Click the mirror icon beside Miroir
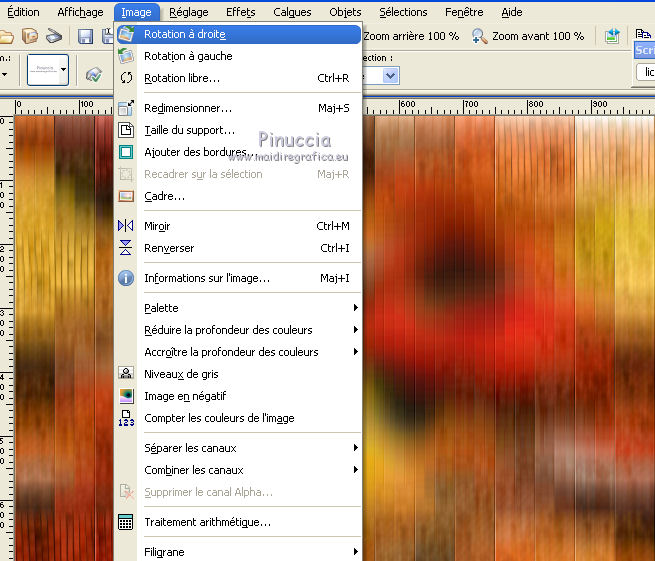The width and height of the screenshot is (655, 561). pyautogui.click(x=126, y=226)
